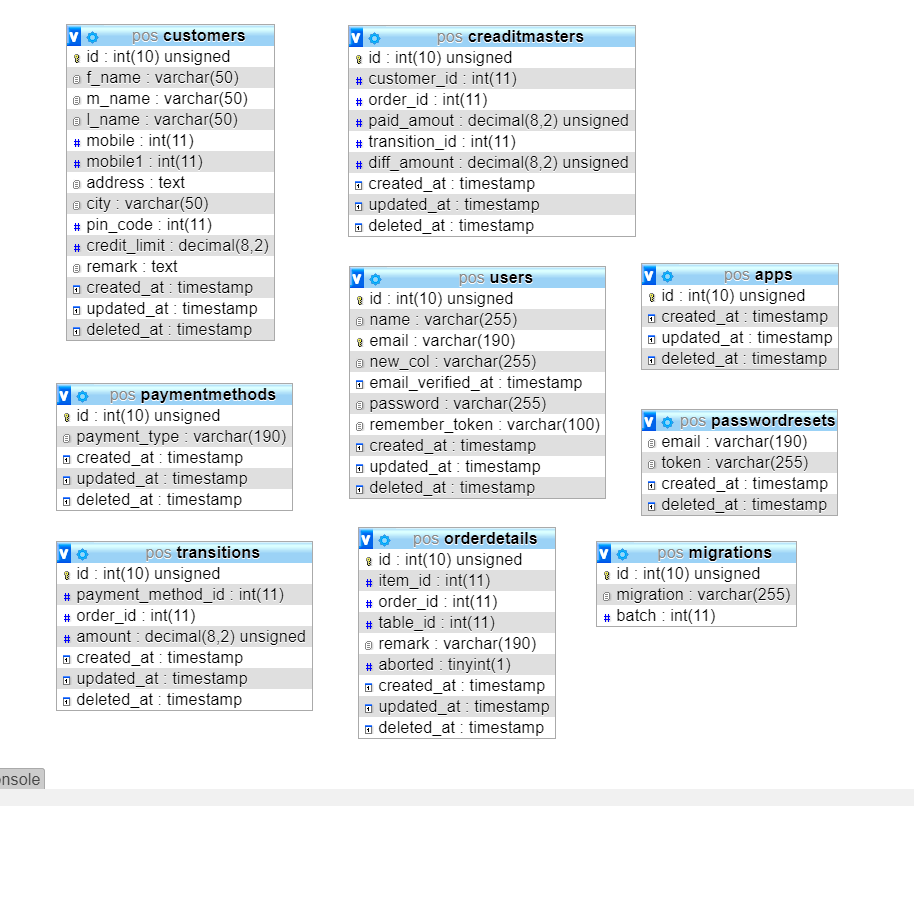Open the creaditmasters table gear options

(374, 38)
